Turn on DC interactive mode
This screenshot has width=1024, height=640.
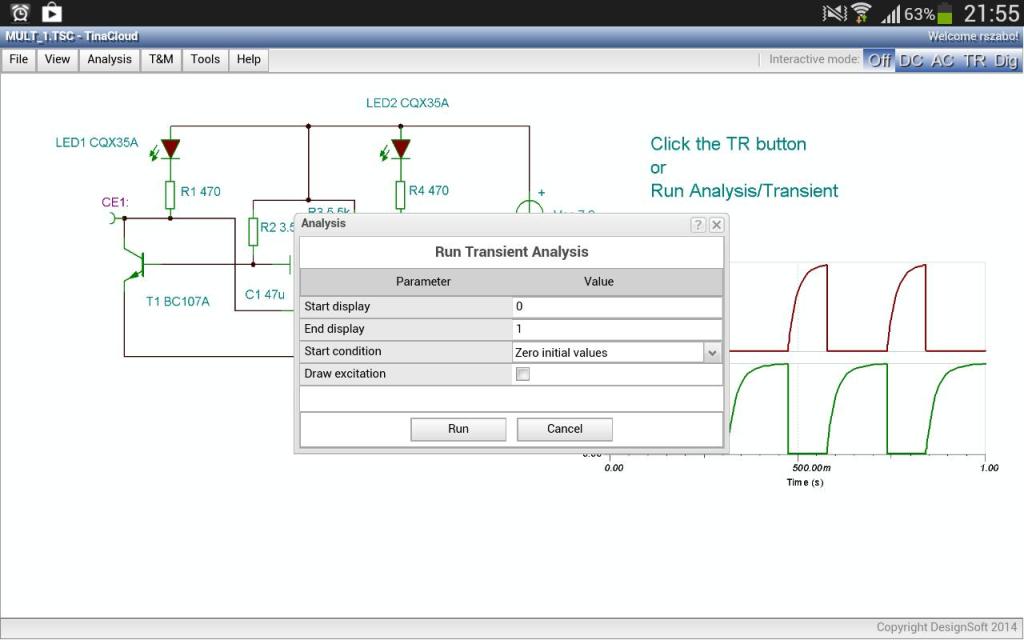[x=910, y=60]
